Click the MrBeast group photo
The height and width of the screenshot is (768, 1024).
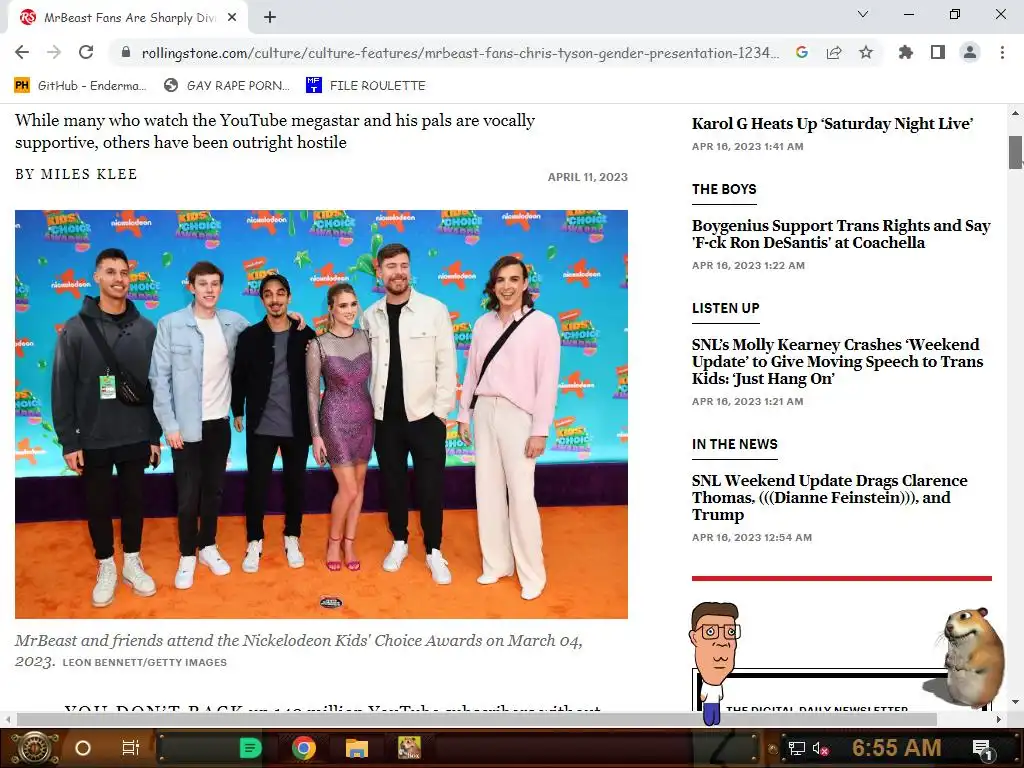[321, 414]
